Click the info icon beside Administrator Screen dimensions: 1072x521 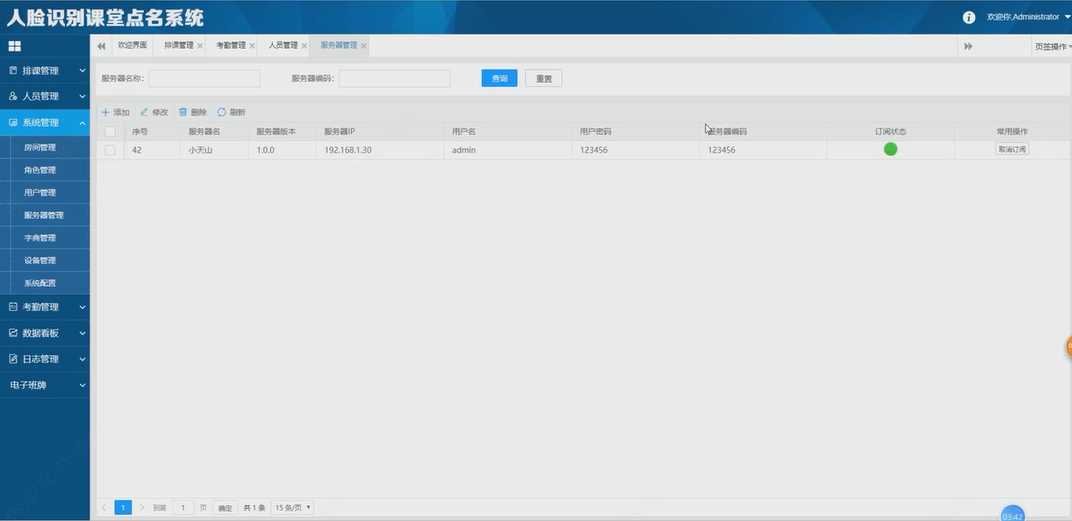[x=969, y=17]
